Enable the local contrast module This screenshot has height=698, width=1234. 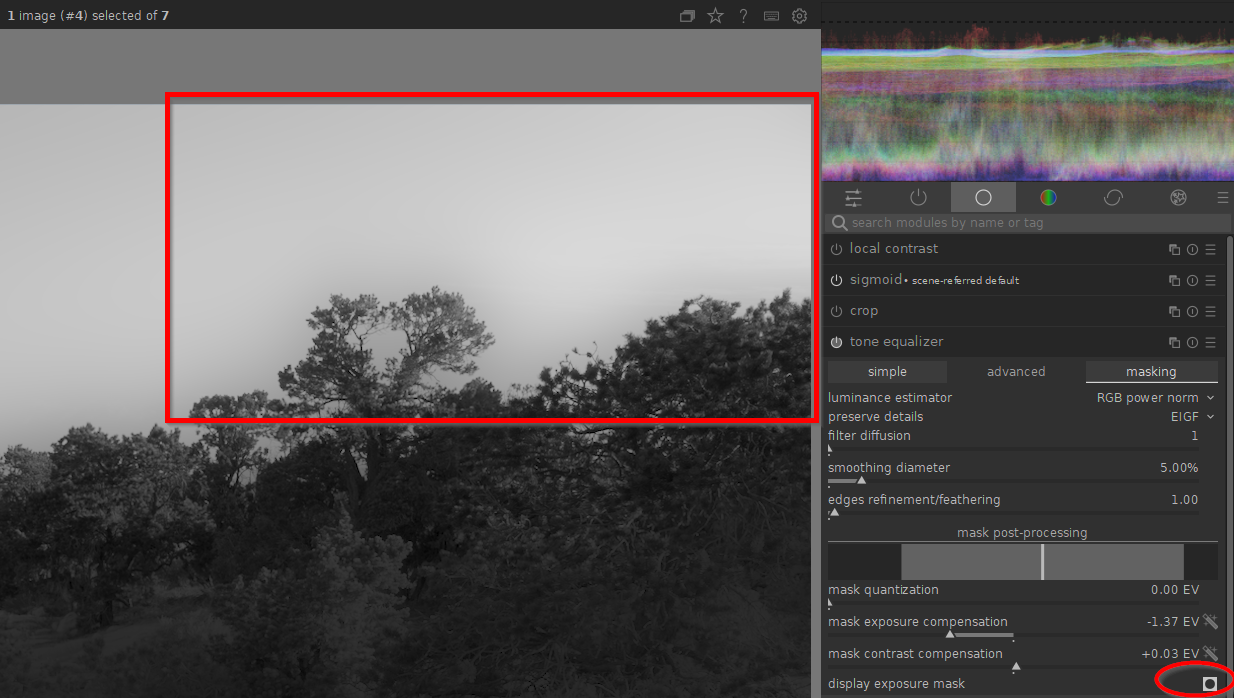click(x=836, y=249)
